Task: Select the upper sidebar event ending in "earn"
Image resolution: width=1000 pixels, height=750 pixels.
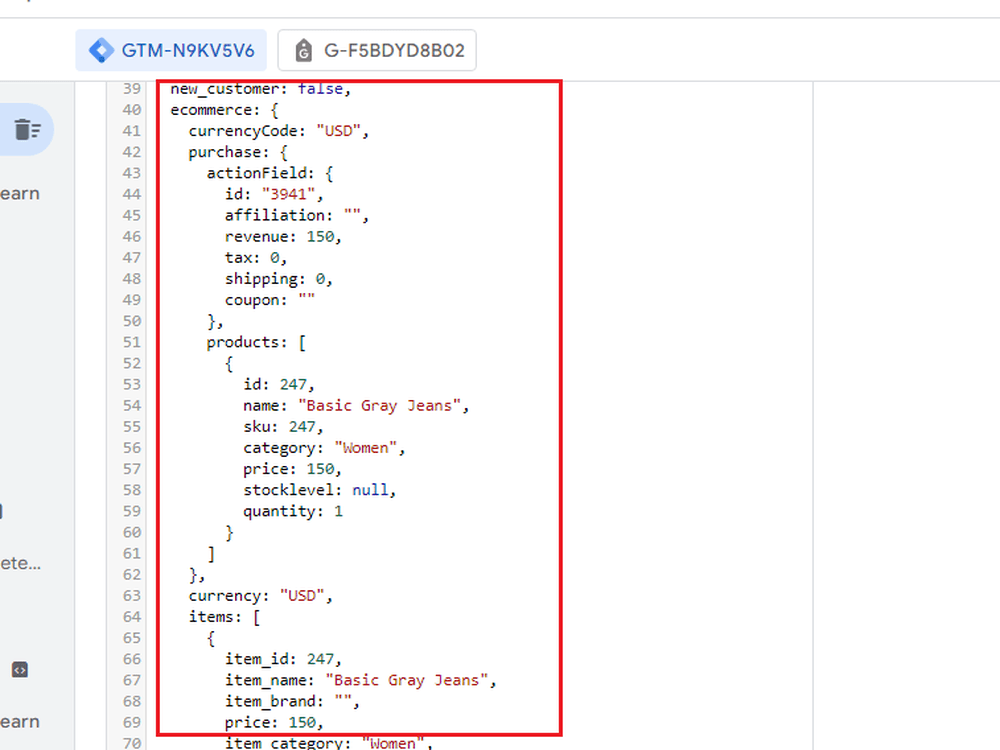Action: click(x=20, y=193)
